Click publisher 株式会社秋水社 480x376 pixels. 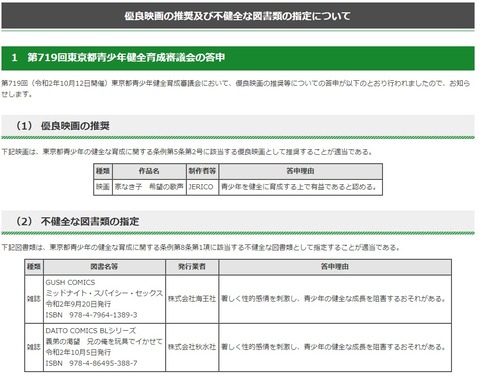pyautogui.click(x=192, y=347)
